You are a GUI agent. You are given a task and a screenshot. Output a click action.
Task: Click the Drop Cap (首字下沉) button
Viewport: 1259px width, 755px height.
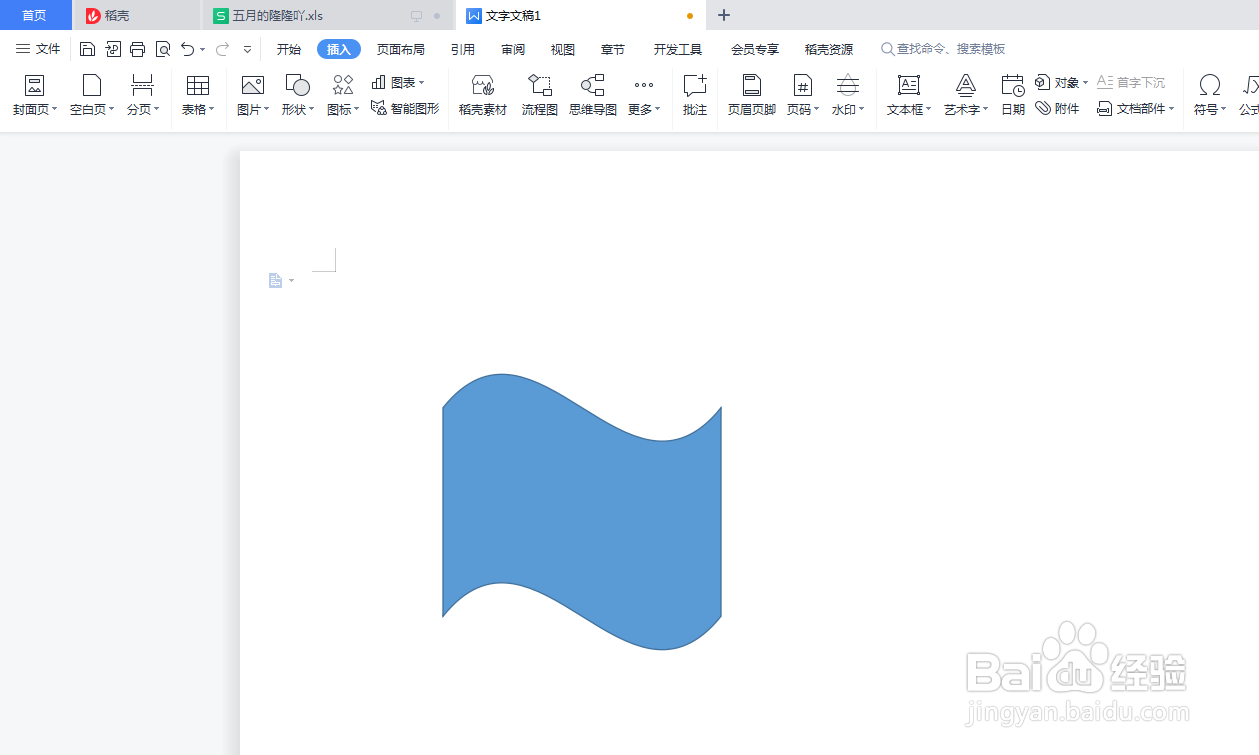pos(1131,83)
